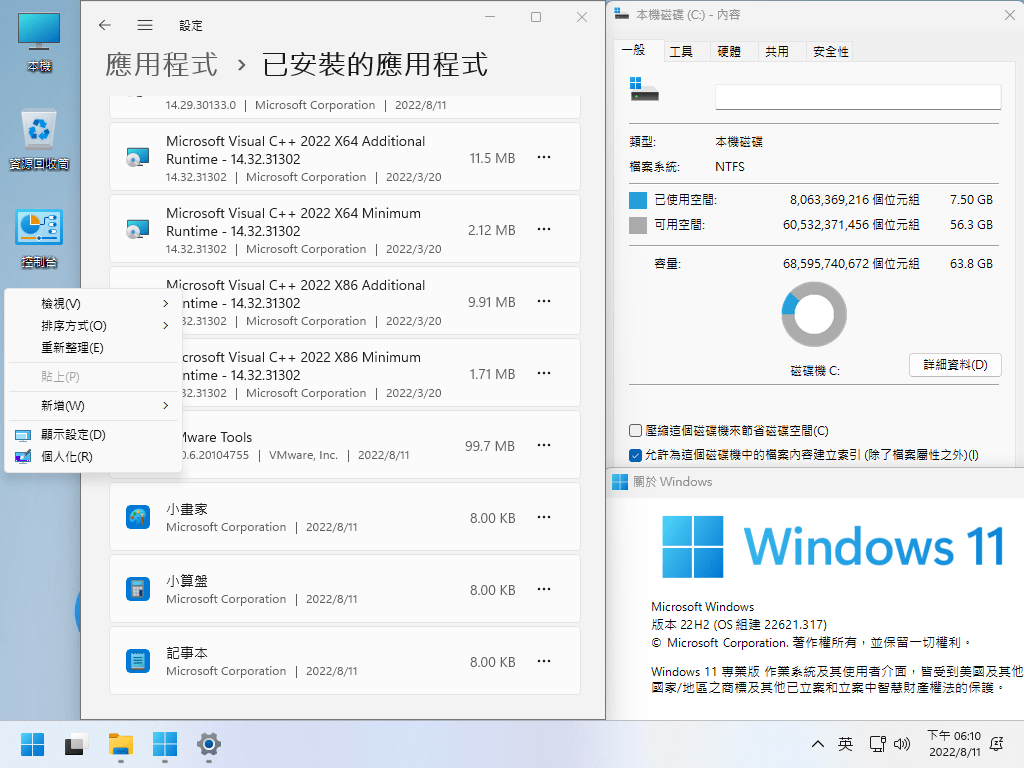Click the VC++ 2022 X64 Minimum Runtime installer icon
This screenshot has width=1024, height=768.
(x=138, y=229)
